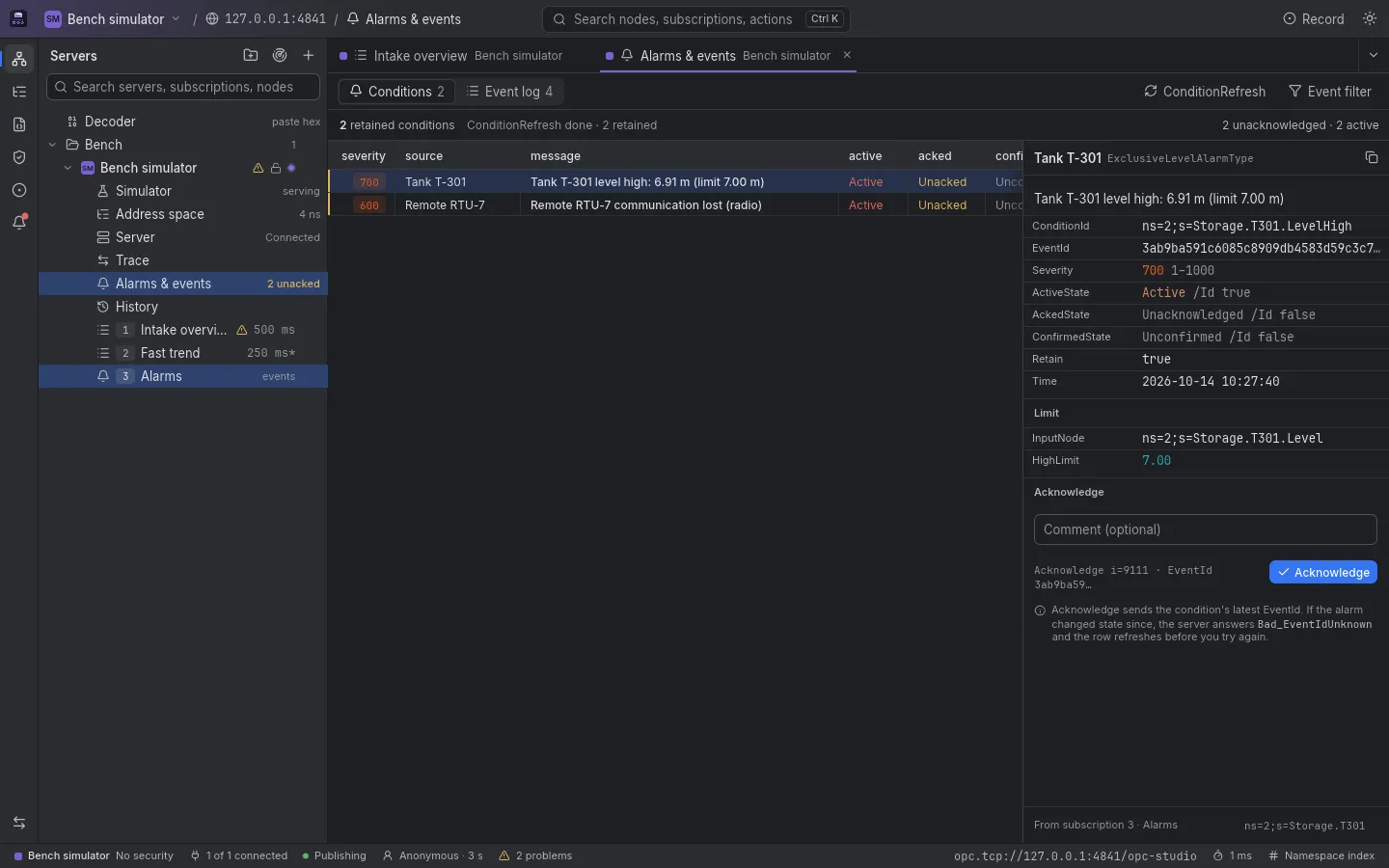The width and height of the screenshot is (1389, 868).
Task: Open the Servers view in the activity bar
Action: tap(19, 59)
